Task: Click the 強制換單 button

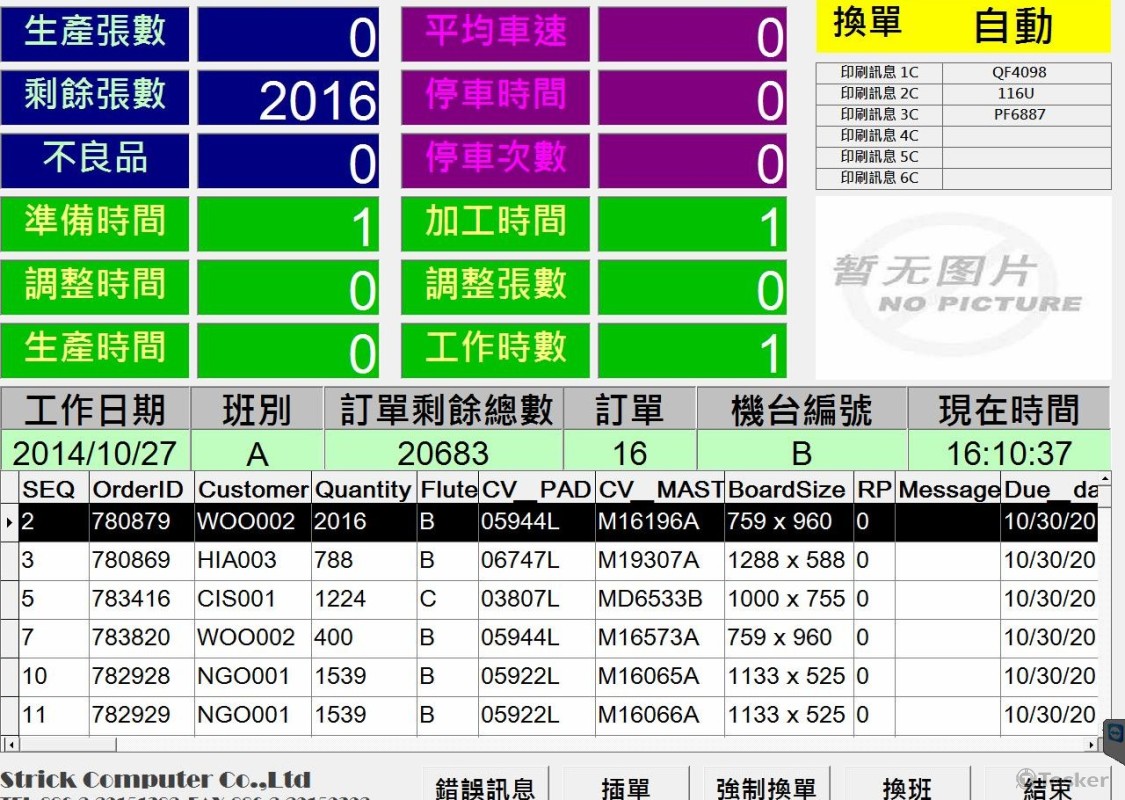Action: (766, 786)
